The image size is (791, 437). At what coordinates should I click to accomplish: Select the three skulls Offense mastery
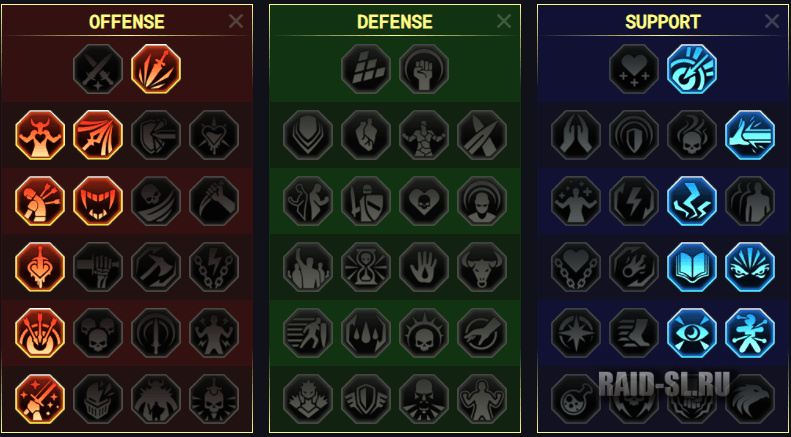[98, 333]
